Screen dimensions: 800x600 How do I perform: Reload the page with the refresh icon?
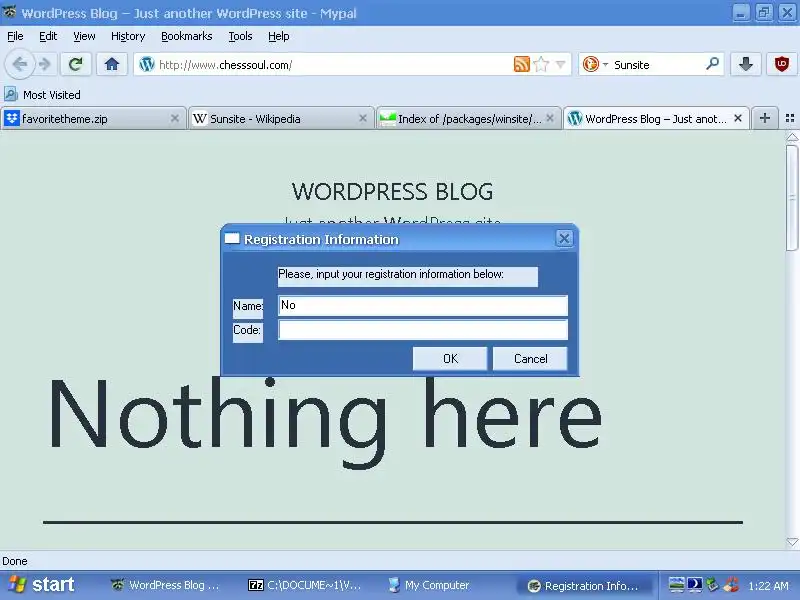[x=76, y=64]
